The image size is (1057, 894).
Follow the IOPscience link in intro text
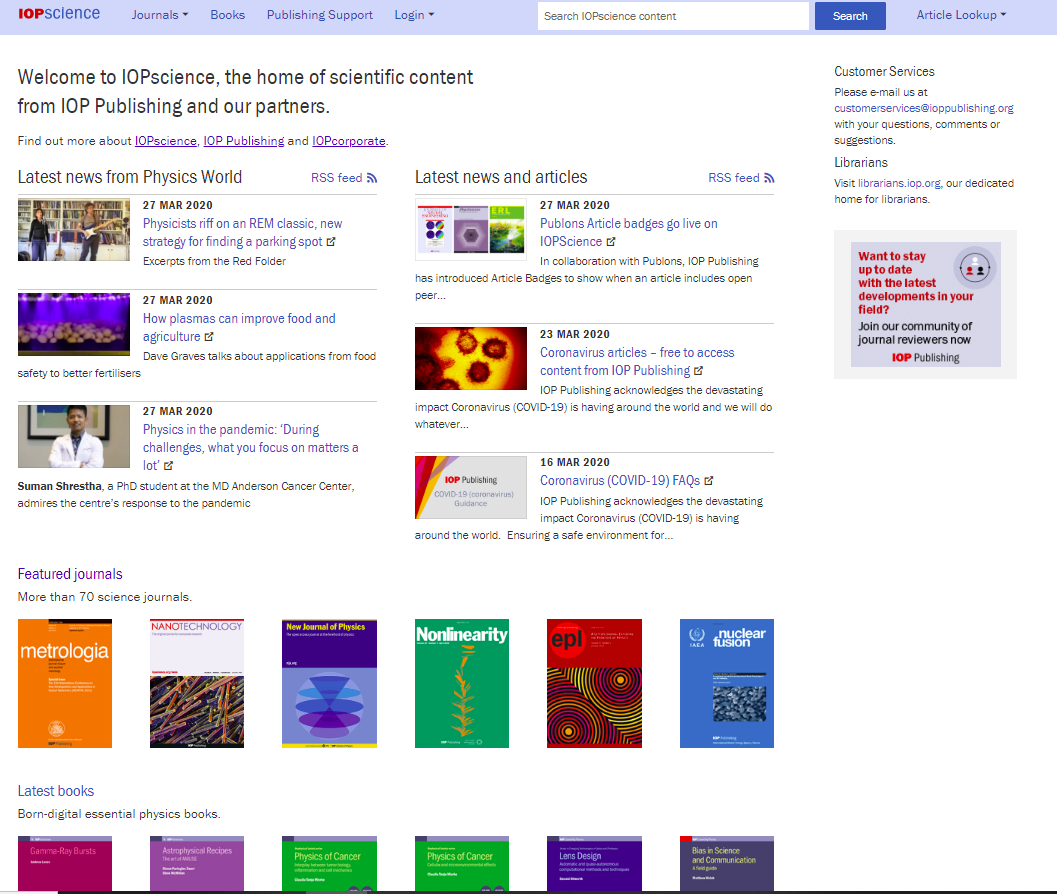click(x=165, y=141)
